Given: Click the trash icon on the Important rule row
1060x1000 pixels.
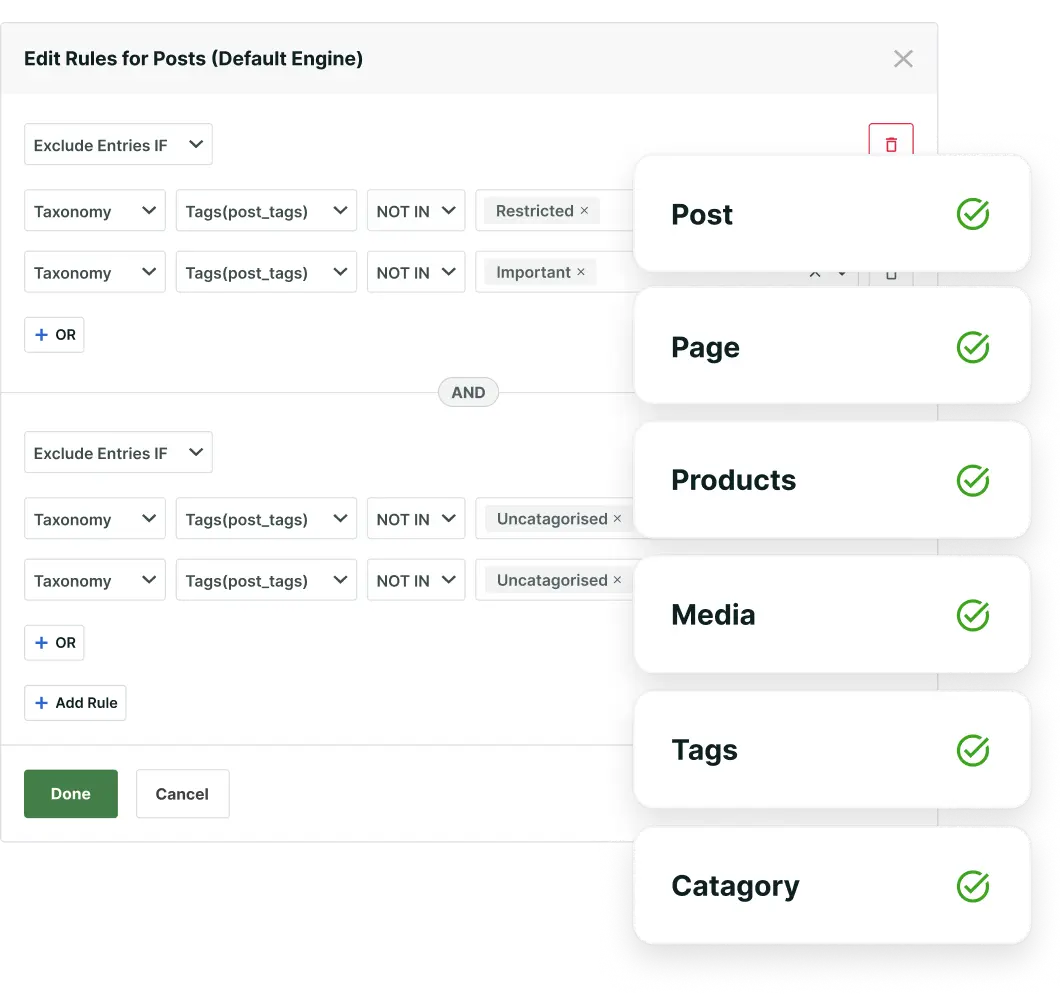Looking at the screenshot, I should [x=890, y=272].
